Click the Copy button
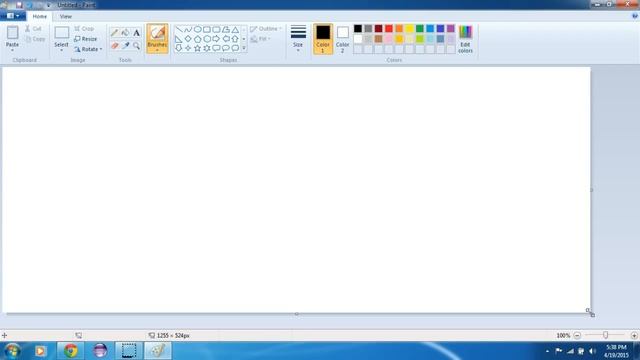The height and width of the screenshot is (360, 640). (x=35, y=39)
